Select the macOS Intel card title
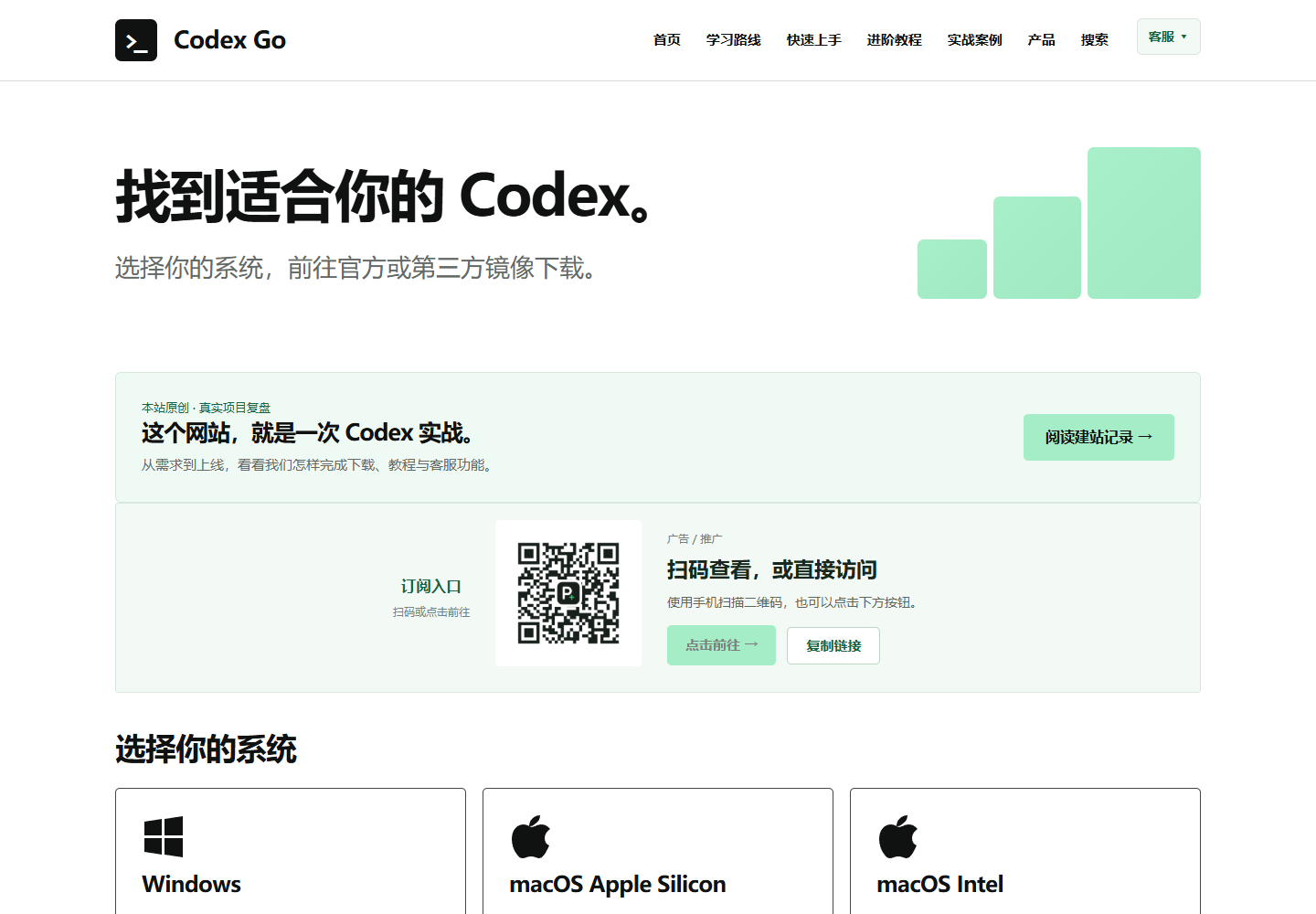 [x=940, y=885]
